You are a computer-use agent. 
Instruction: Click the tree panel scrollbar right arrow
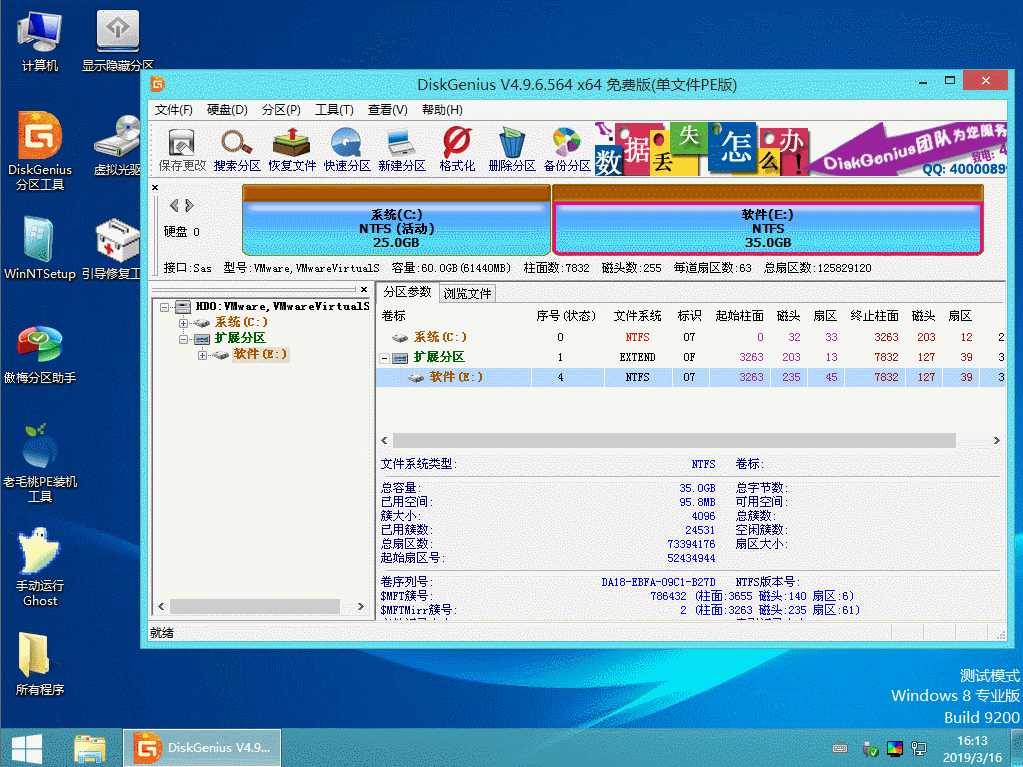click(x=360, y=607)
